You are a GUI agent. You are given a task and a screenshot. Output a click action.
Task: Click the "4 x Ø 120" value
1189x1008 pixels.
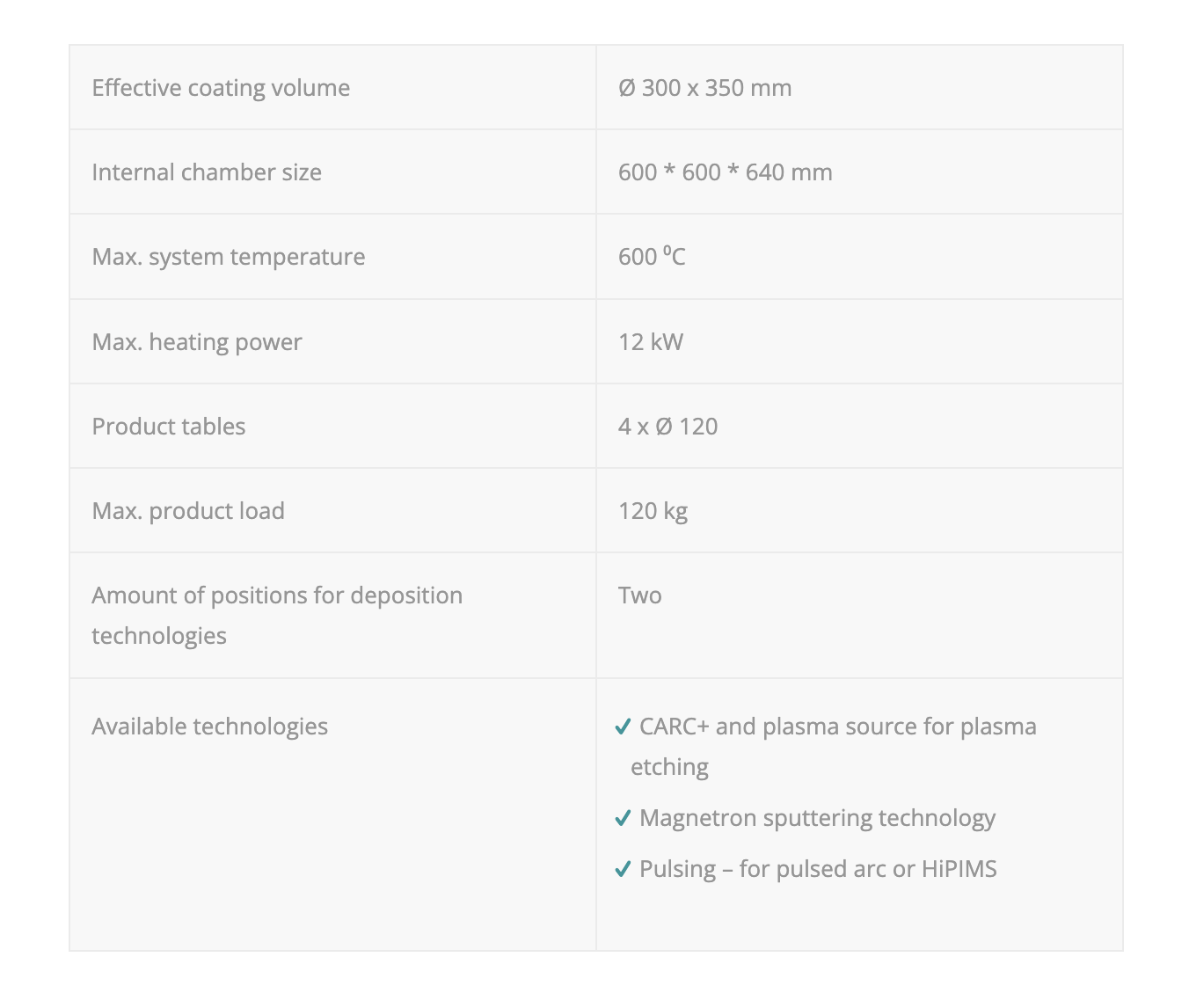(x=667, y=427)
